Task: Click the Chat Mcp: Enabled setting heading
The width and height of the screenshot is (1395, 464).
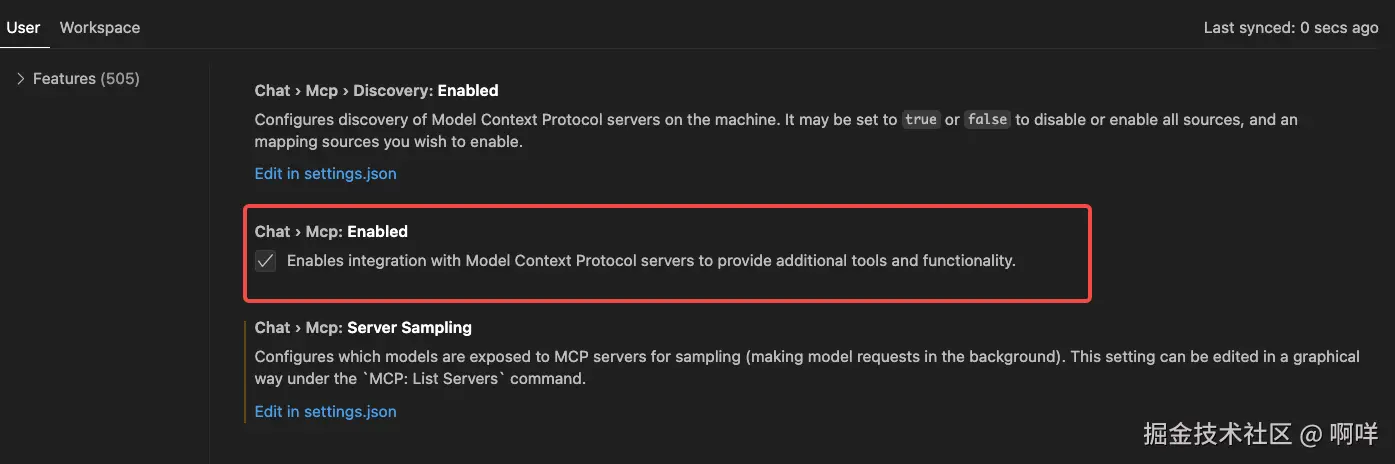Action: pos(331,231)
